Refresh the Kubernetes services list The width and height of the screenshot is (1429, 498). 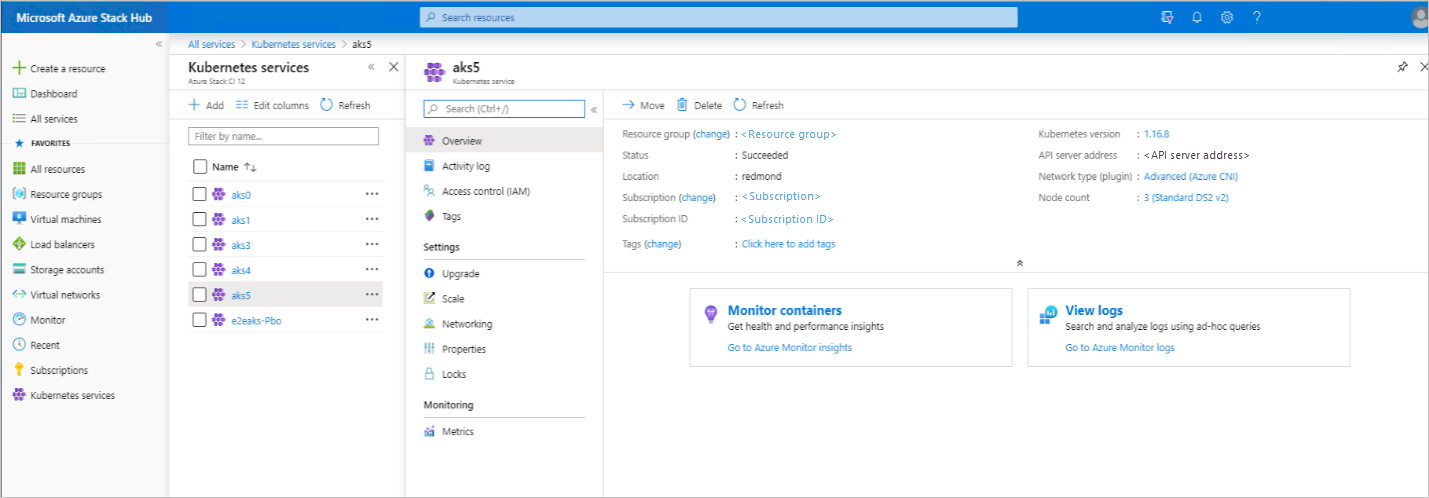coord(345,105)
